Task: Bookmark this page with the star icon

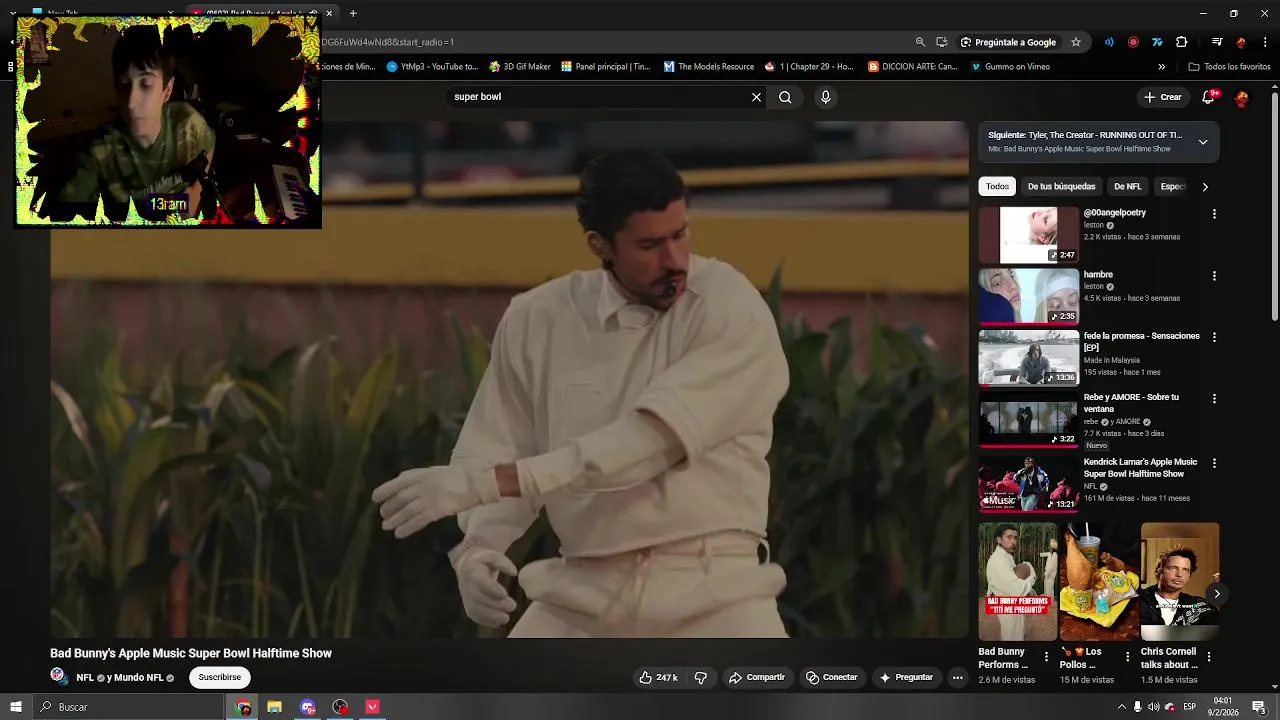Action: point(1076,42)
